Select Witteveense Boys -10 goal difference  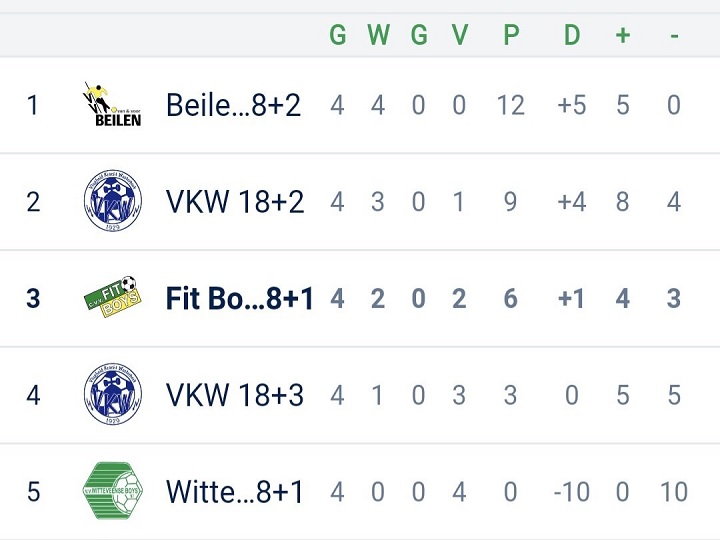tap(572, 492)
